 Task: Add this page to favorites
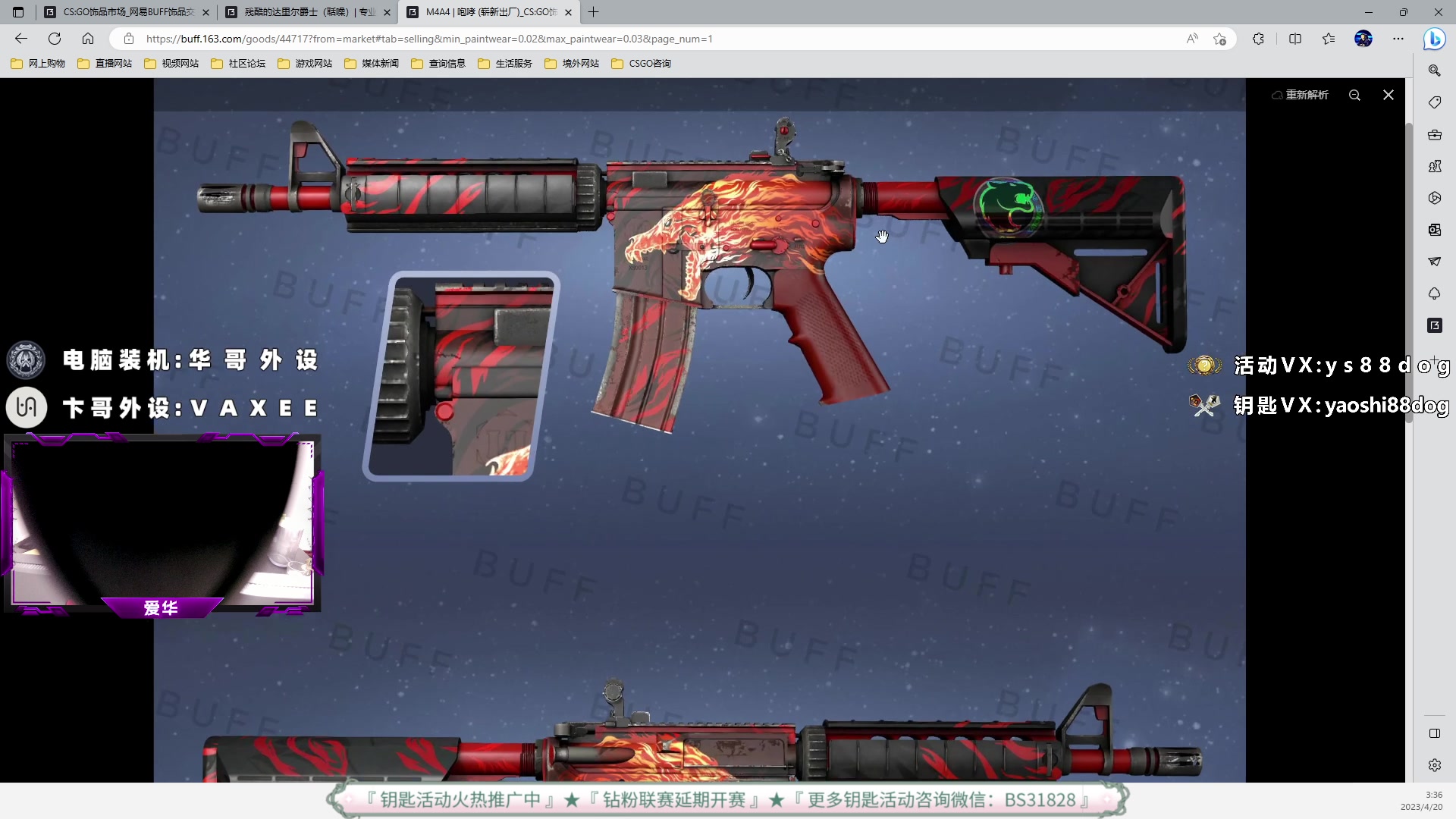click(x=1219, y=39)
